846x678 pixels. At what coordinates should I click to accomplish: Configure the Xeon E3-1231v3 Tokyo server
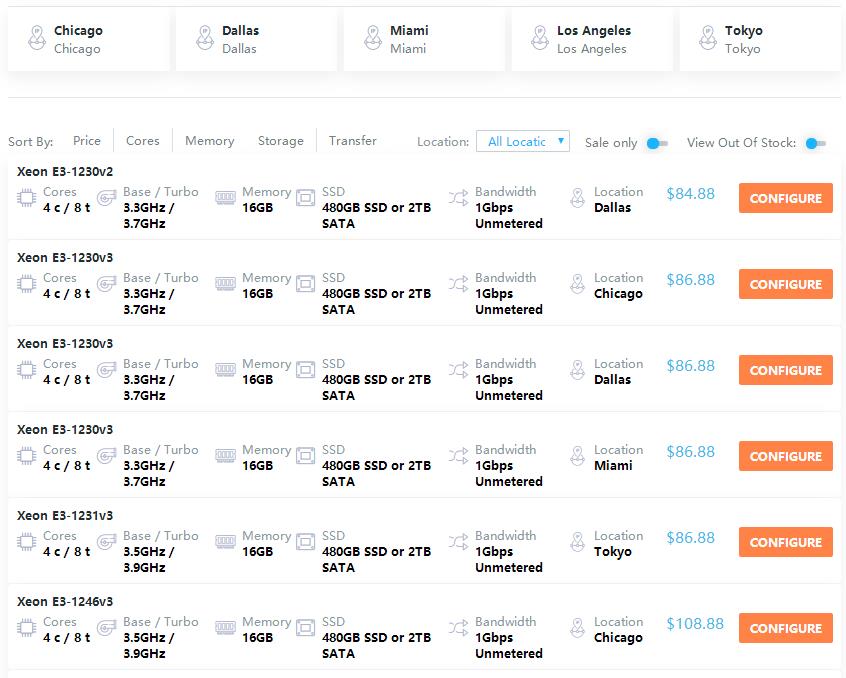pyautogui.click(x=785, y=542)
